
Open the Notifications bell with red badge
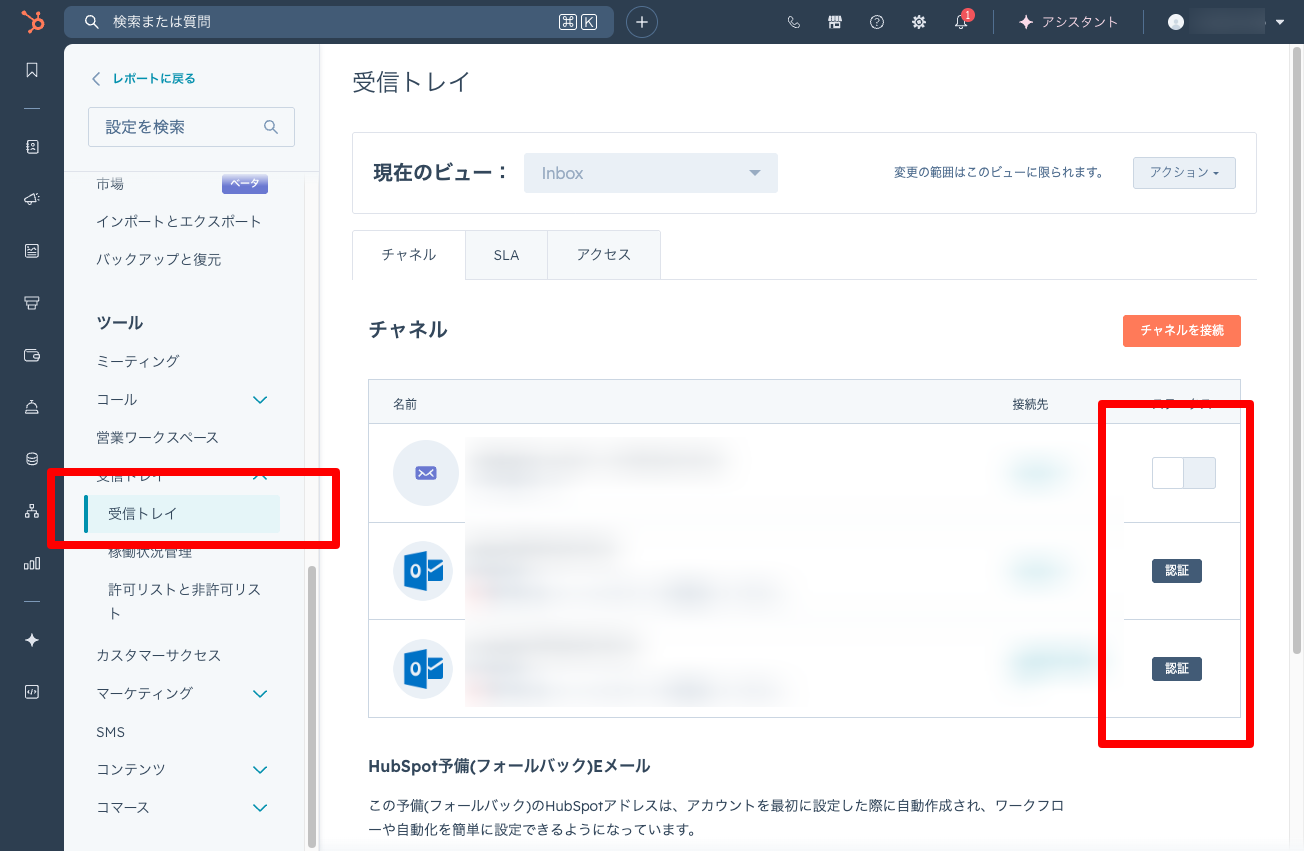(962, 21)
